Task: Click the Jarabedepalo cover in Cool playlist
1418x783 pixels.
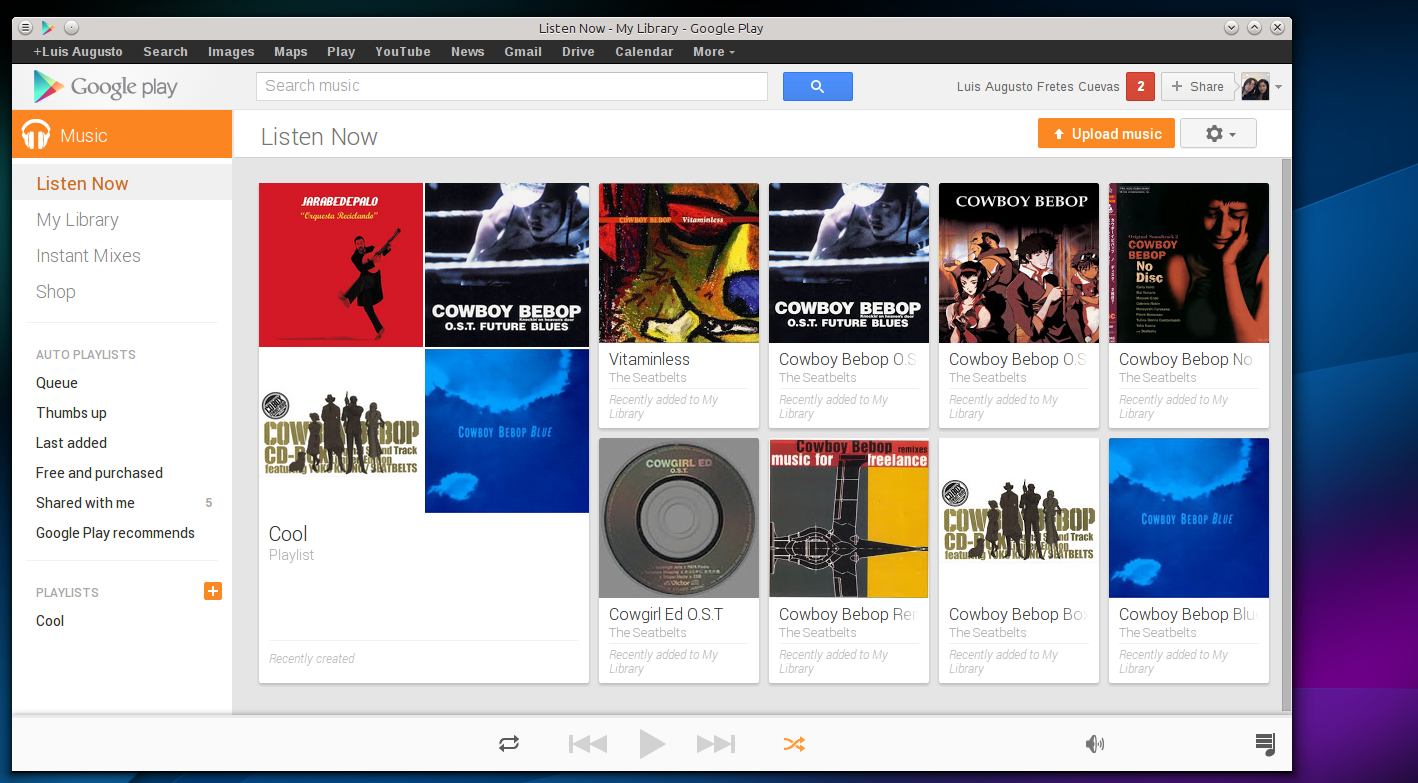Action: coord(341,265)
